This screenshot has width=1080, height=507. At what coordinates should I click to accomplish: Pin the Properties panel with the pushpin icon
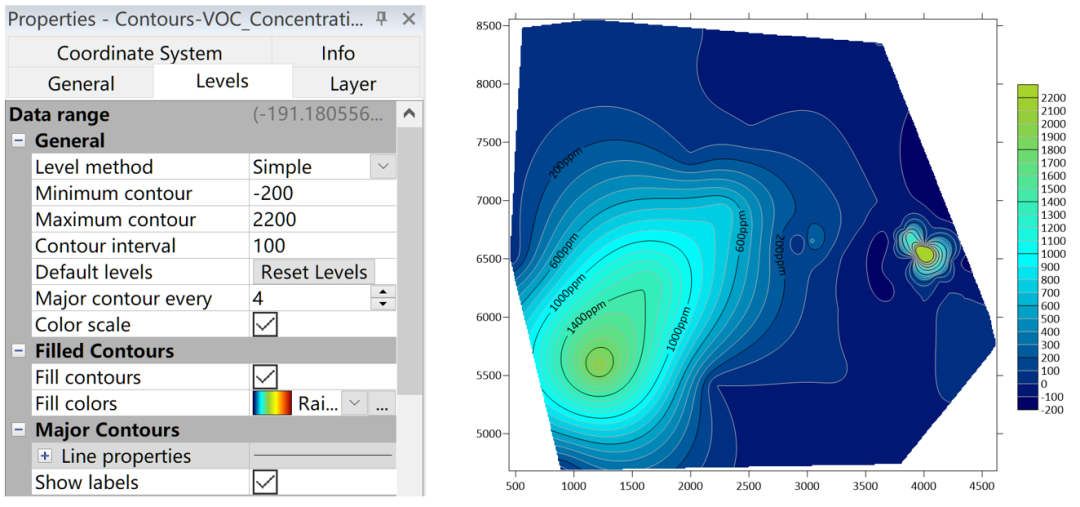coord(382,19)
